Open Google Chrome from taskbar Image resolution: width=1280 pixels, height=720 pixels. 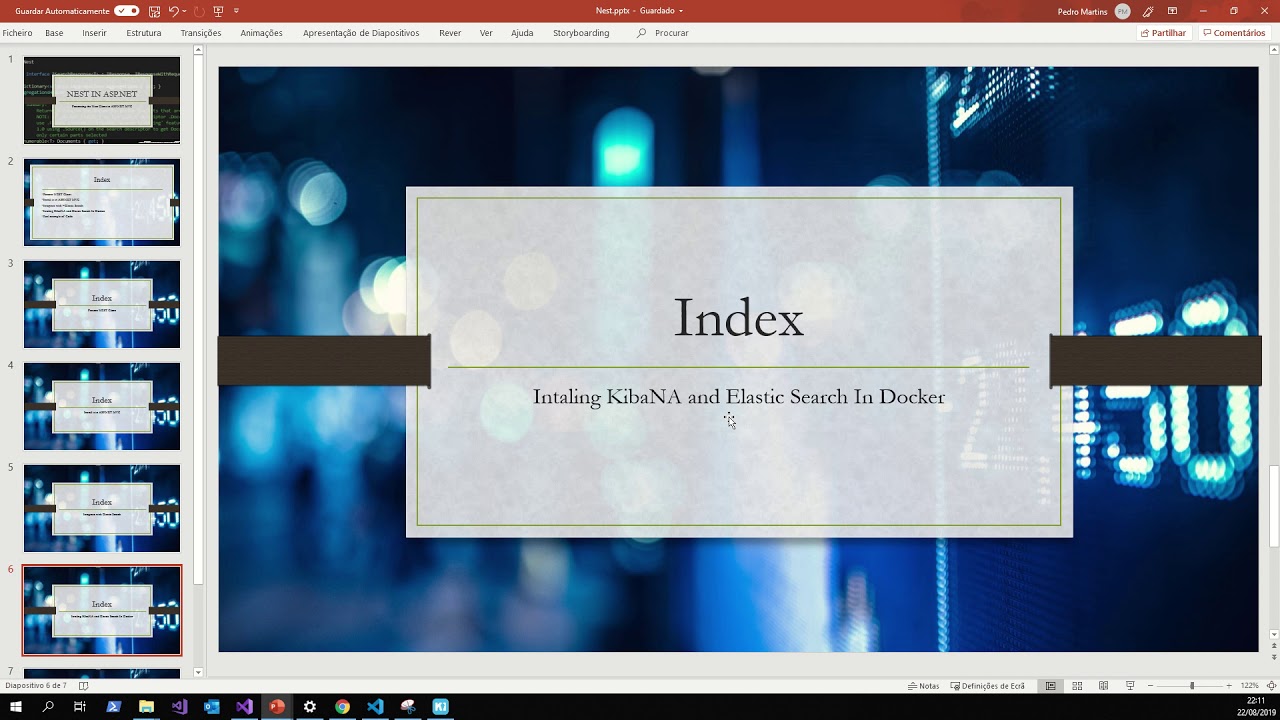click(342, 707)
